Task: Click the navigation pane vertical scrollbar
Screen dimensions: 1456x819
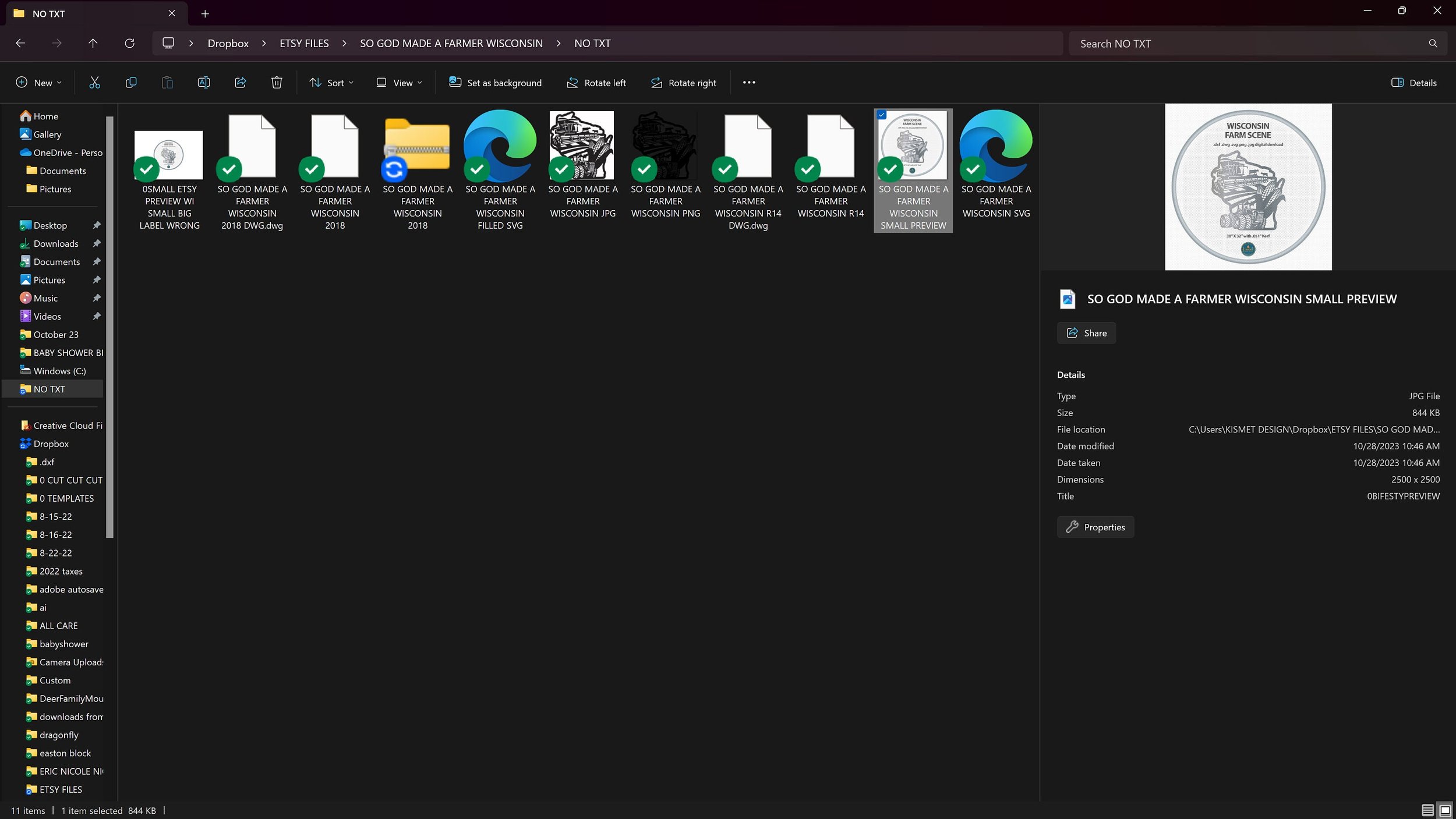Action: [109, 326]
